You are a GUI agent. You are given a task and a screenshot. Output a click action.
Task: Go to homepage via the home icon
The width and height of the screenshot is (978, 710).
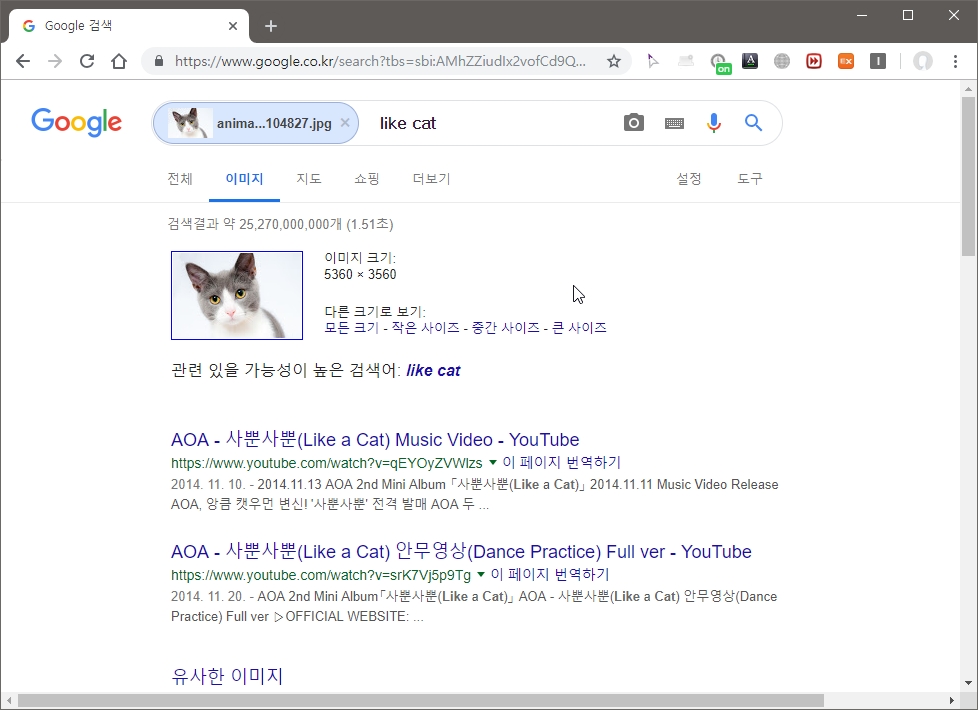tap(119, 61)
